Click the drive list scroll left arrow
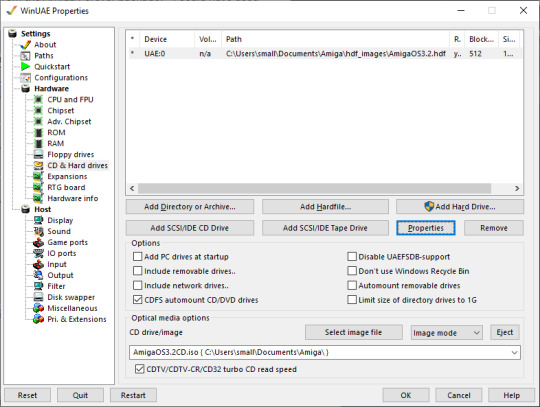 pos(132,188)
